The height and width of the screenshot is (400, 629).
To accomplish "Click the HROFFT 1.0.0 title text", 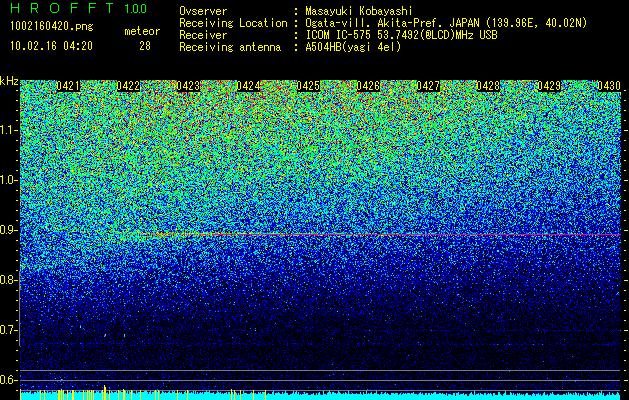I will 79,8.
